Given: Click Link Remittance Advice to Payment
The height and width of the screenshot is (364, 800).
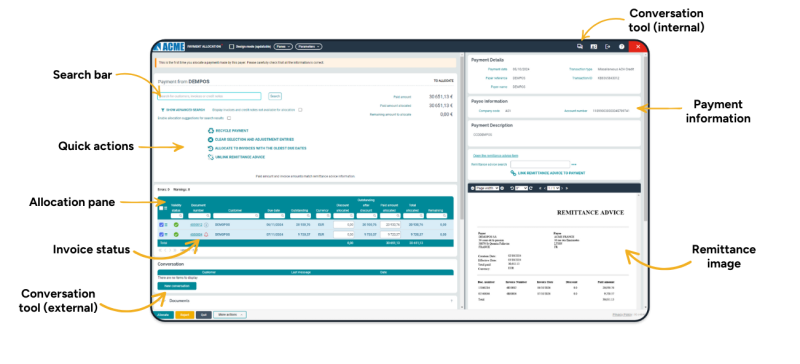Looking at the screenshot, I should 552,173.
